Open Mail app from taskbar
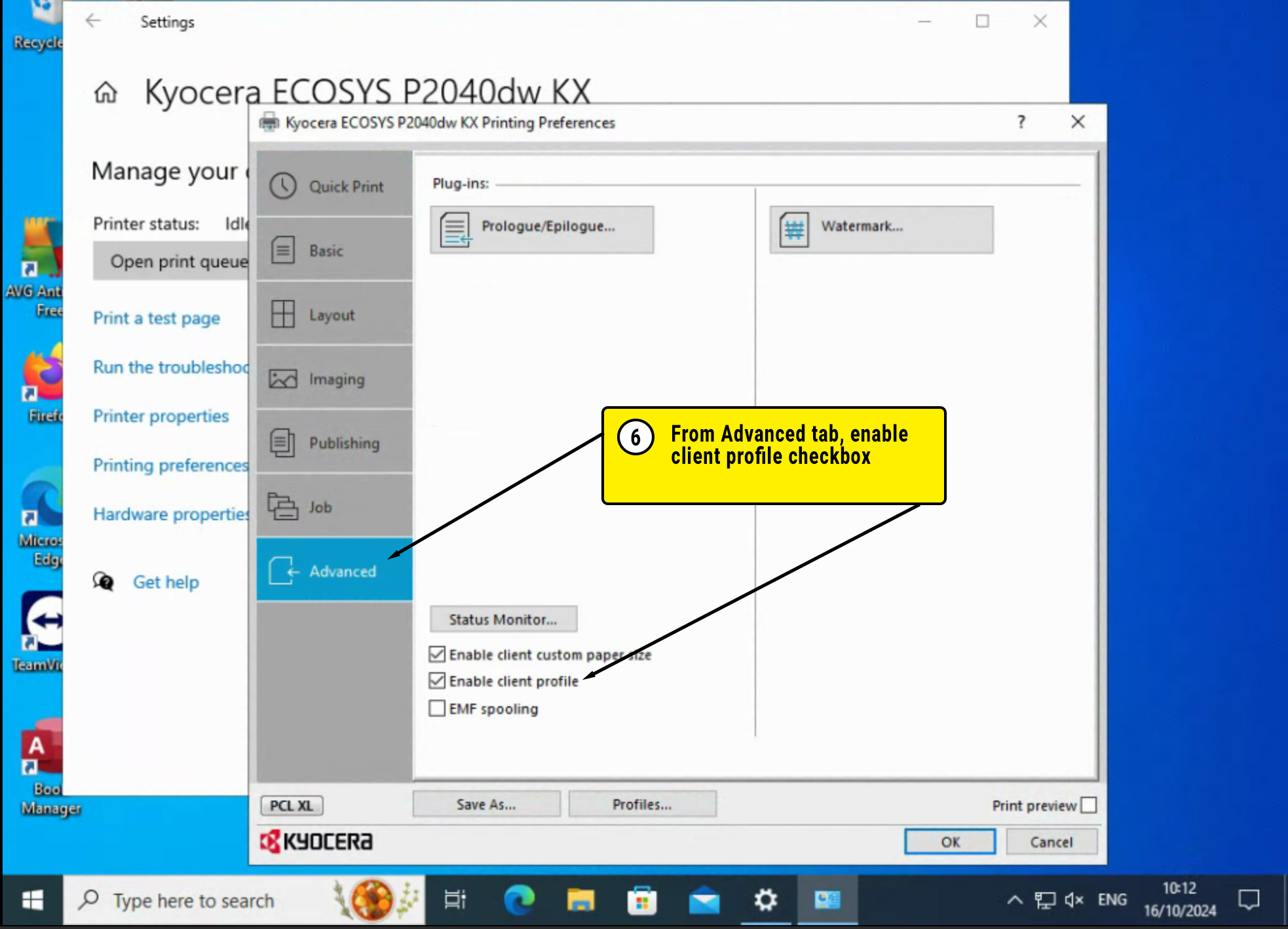This screenshot has height=929, width=1288. pos(704,900)
